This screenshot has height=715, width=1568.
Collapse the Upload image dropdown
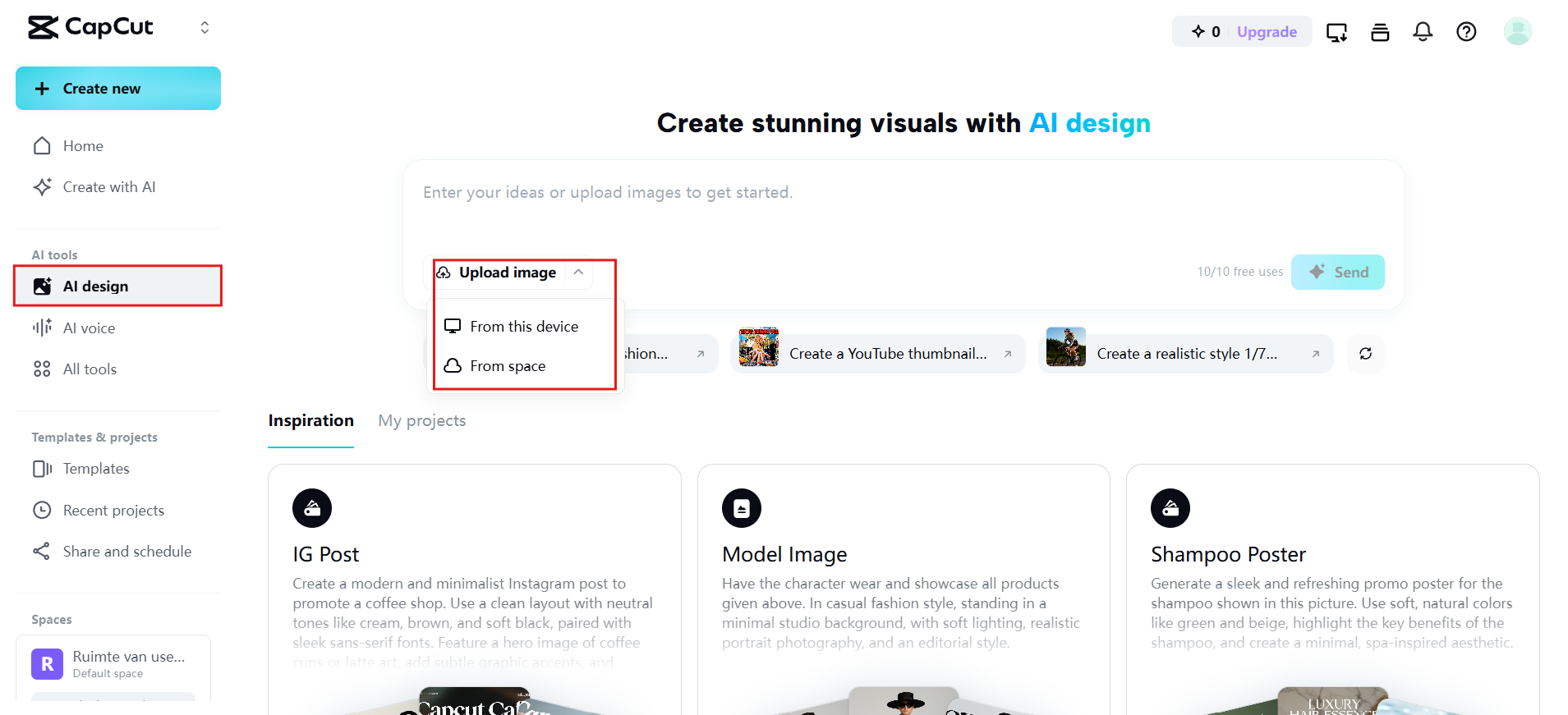578,273
